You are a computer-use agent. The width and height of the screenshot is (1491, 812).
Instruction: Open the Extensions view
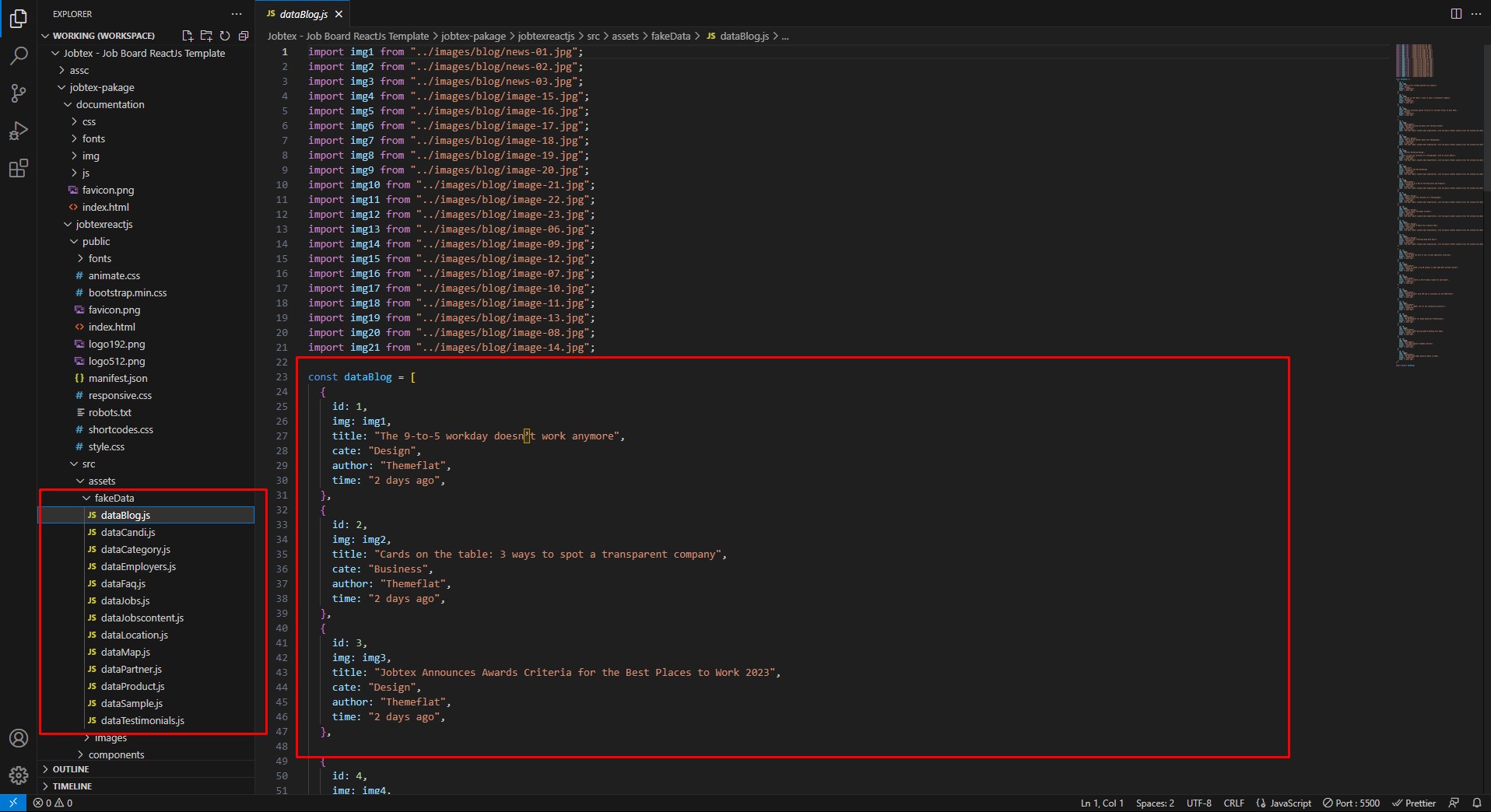pos(19,168)
